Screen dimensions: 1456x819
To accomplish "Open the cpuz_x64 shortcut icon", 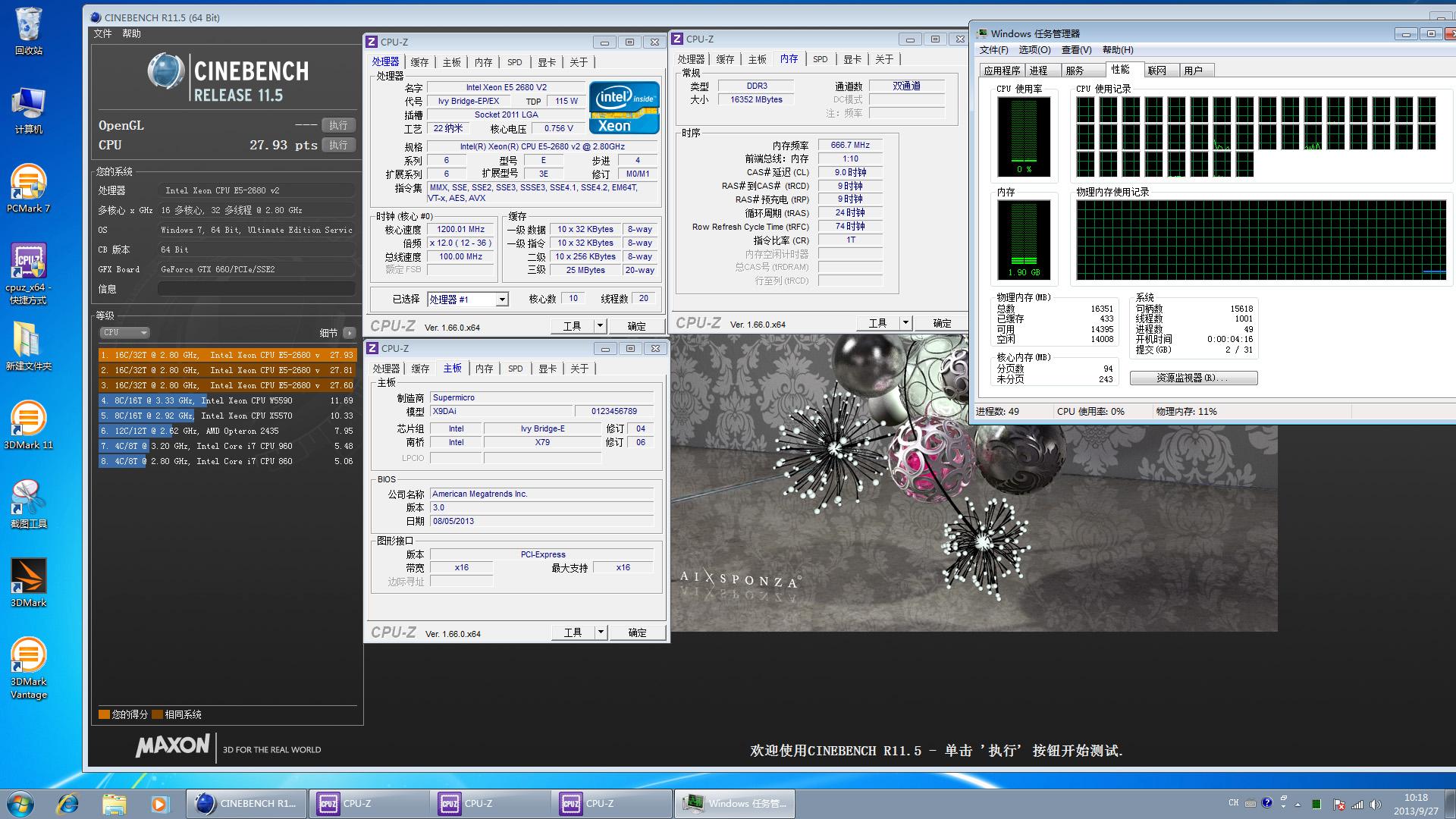I will pos(29,274).
